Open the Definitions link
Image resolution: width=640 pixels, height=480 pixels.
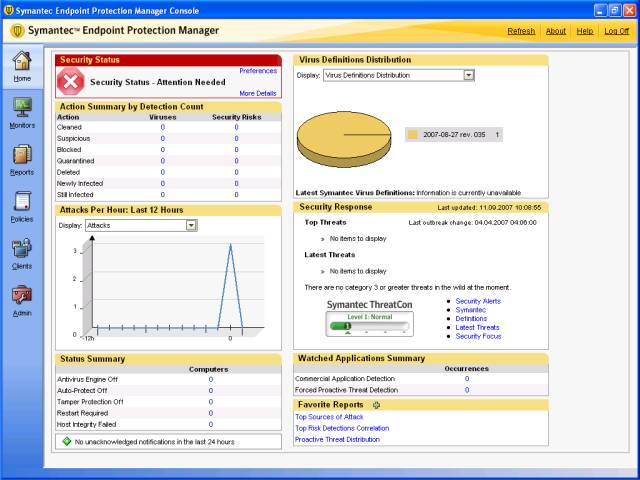pyautogui.click(x=471, y=319)
